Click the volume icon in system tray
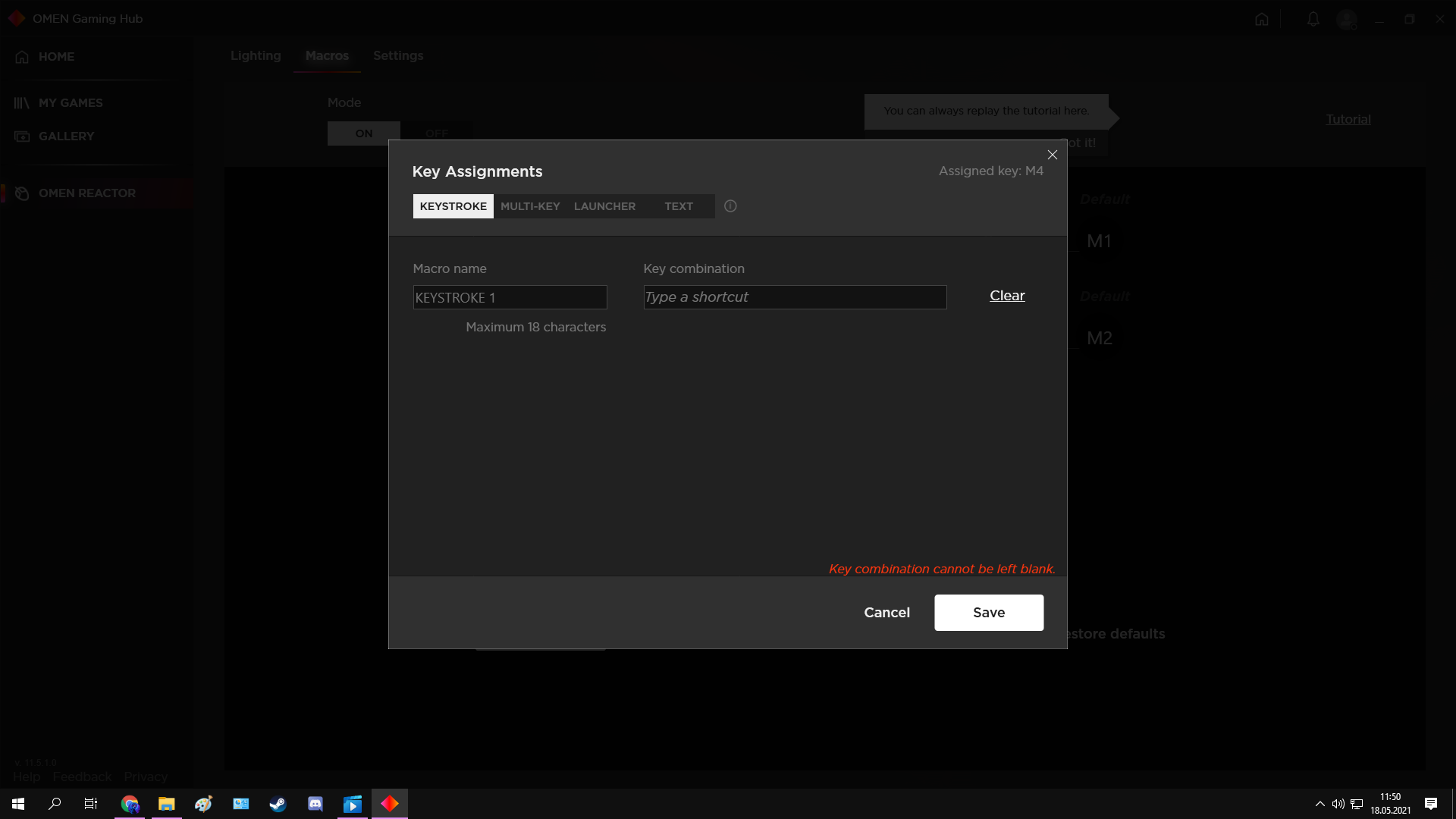Image resolution: width=1456 pixels, height=819 pixels. pos(1338,804)
